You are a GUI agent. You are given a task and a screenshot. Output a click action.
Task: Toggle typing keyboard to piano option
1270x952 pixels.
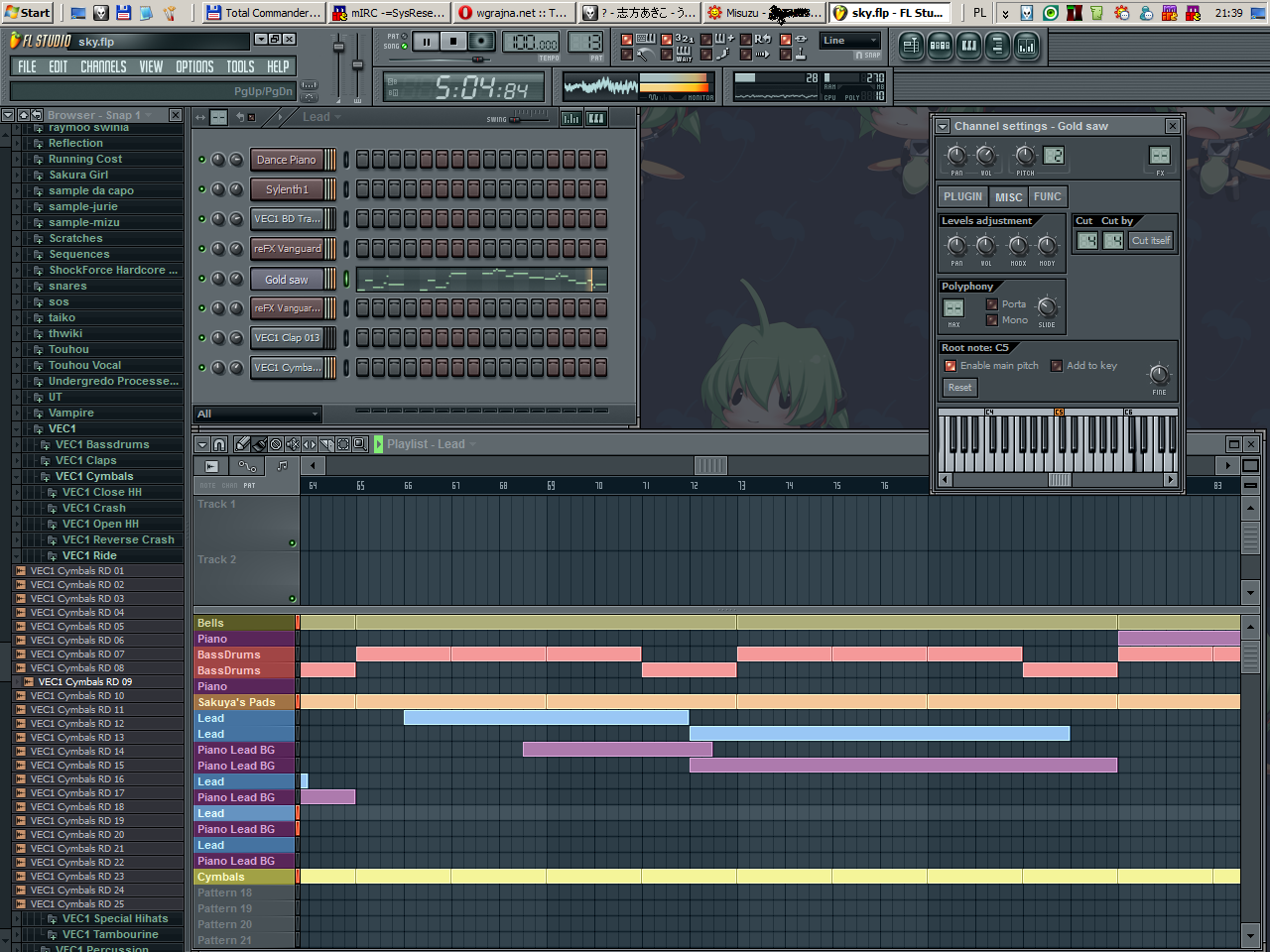(x=627, y=40)
